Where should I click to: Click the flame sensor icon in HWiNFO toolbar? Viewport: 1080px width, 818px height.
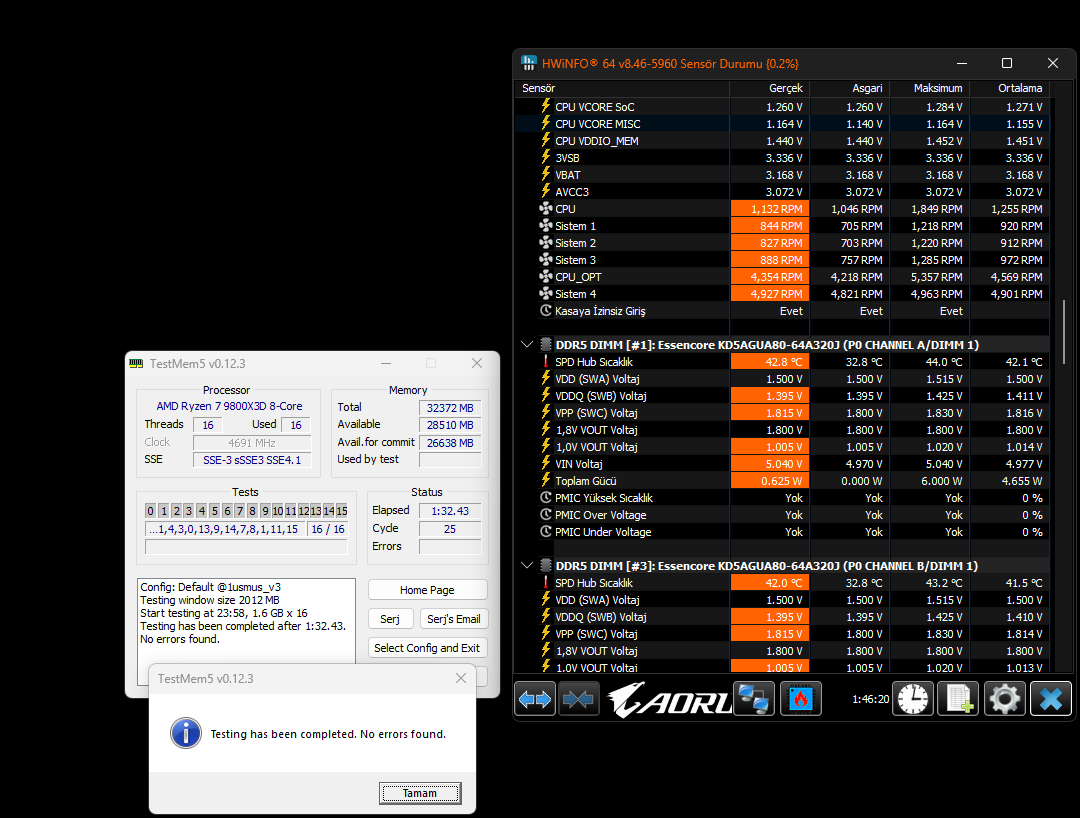[x=801, y=700]
